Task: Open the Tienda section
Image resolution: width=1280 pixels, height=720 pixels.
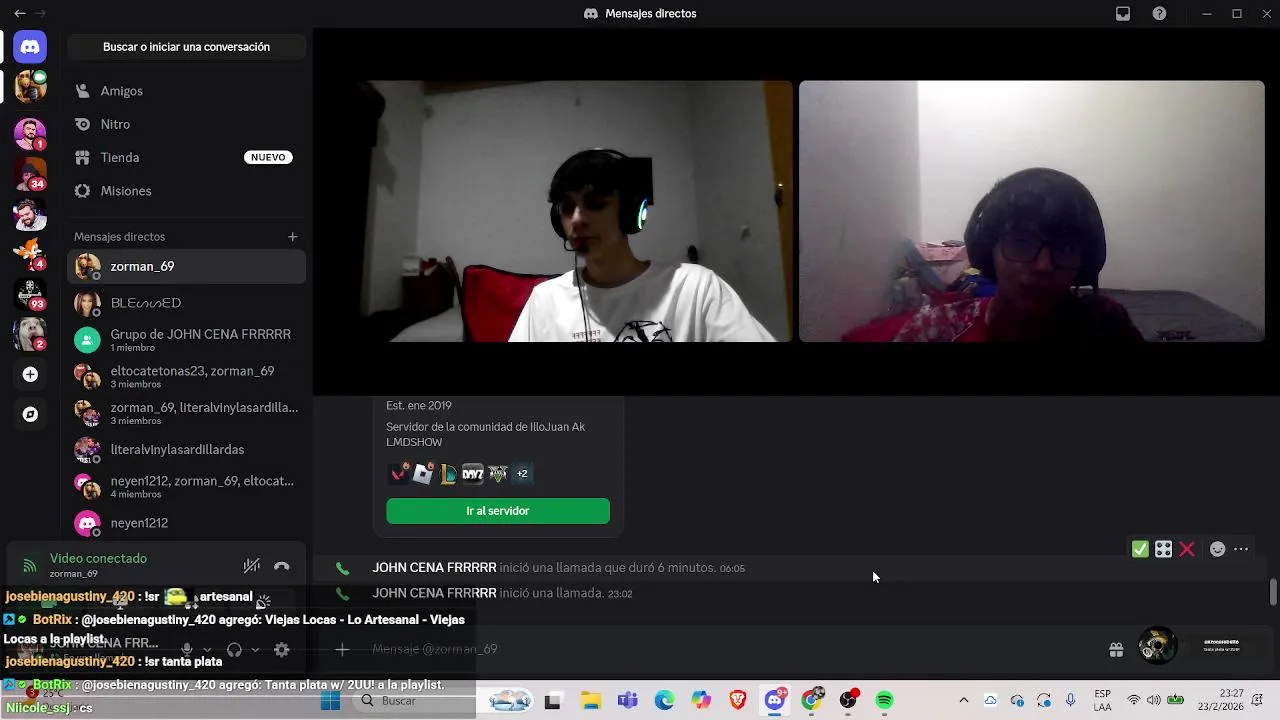Action: (186, 157)
